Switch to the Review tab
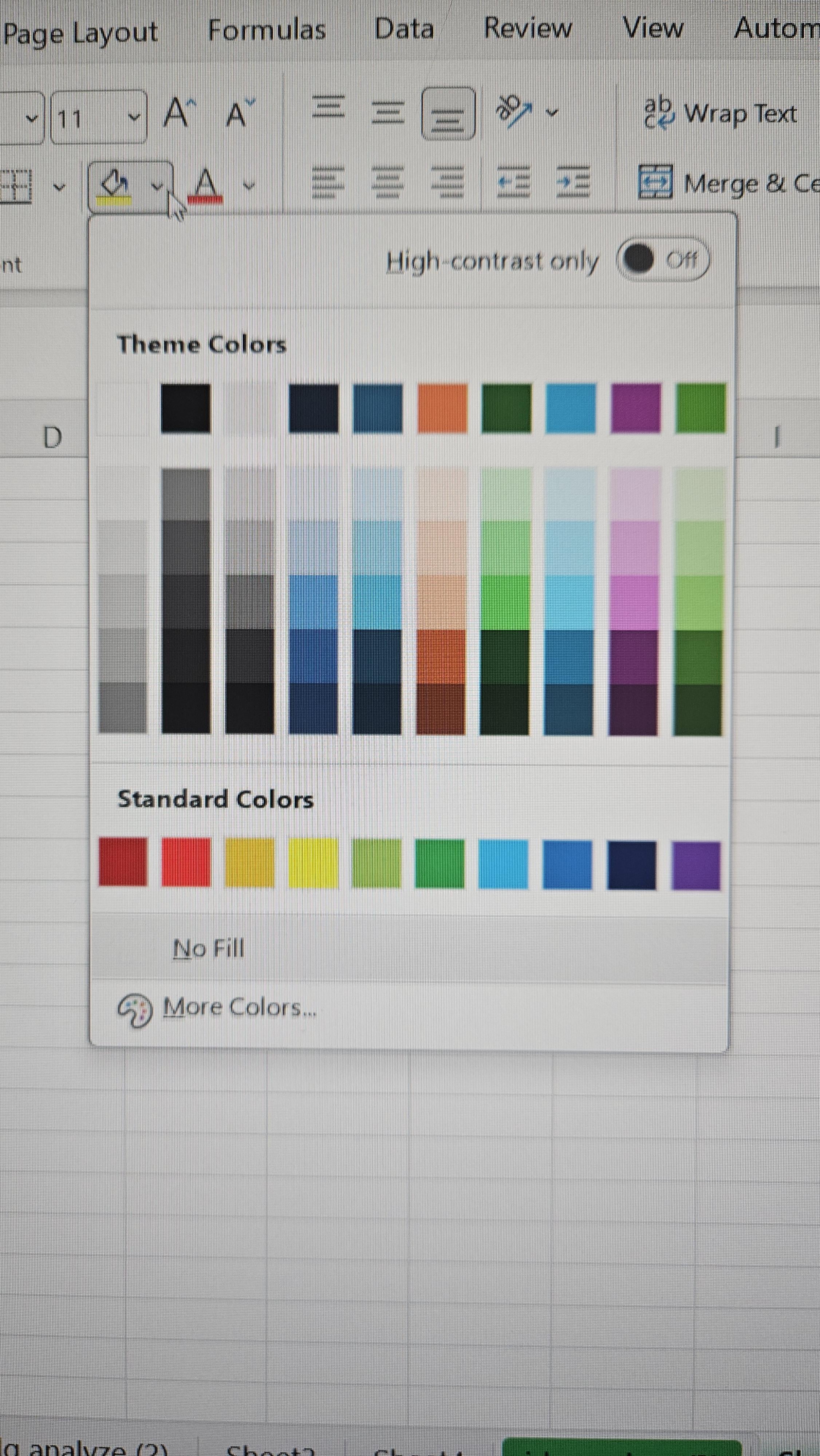The width and height of the screenshot is (820, 1456). 528,28
